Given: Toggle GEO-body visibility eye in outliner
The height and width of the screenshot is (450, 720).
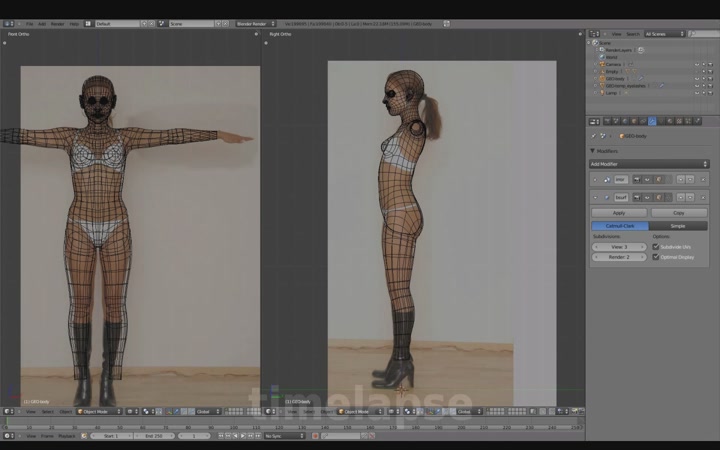Looking at the screenshot, I should point(697,79).
